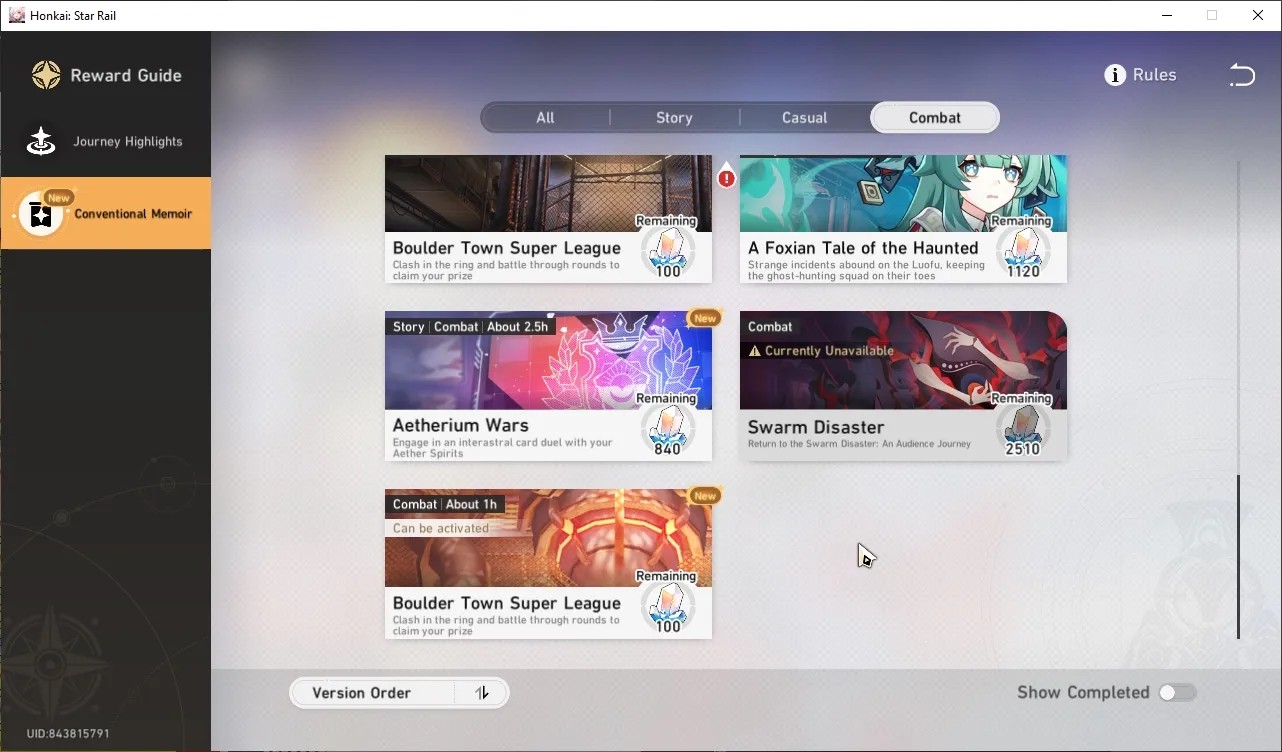Screen dimensions: 1282x752
Task: Click the Reward Guide emblem icon
Action: 46,75
